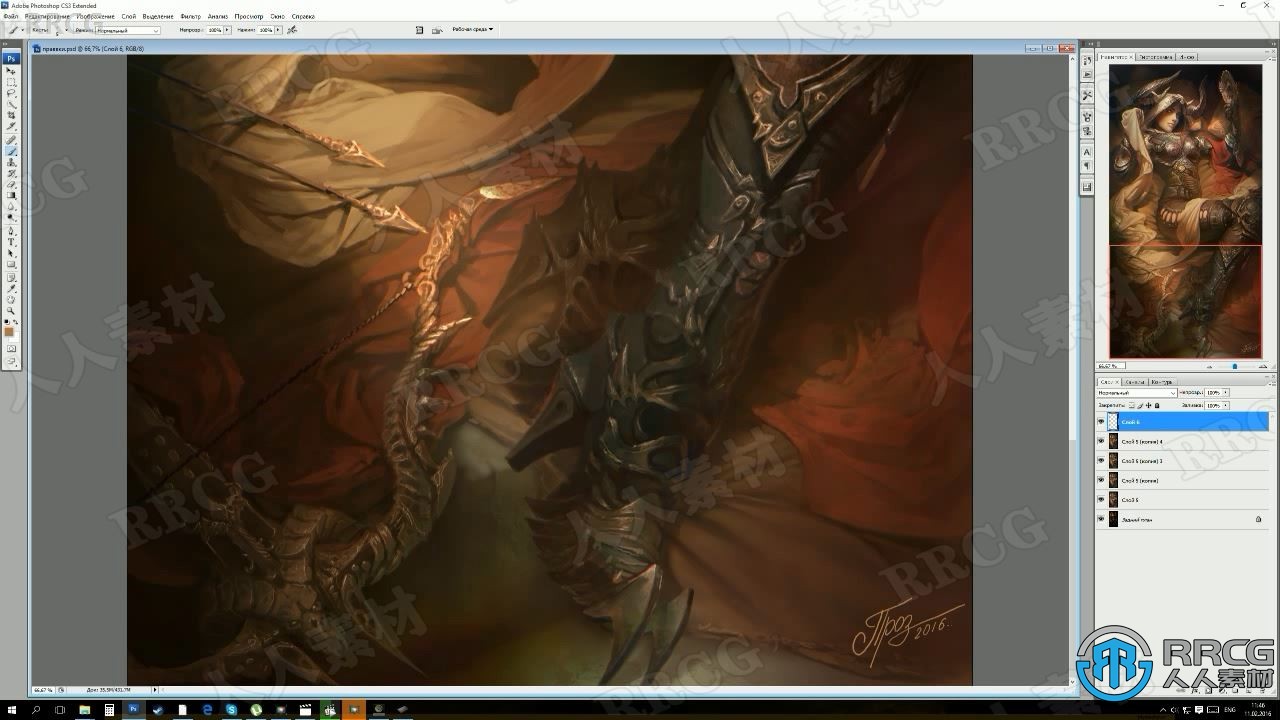1280x720 pixels.
Task: Switch to the Гистограмма tab
Action: 1155,57
